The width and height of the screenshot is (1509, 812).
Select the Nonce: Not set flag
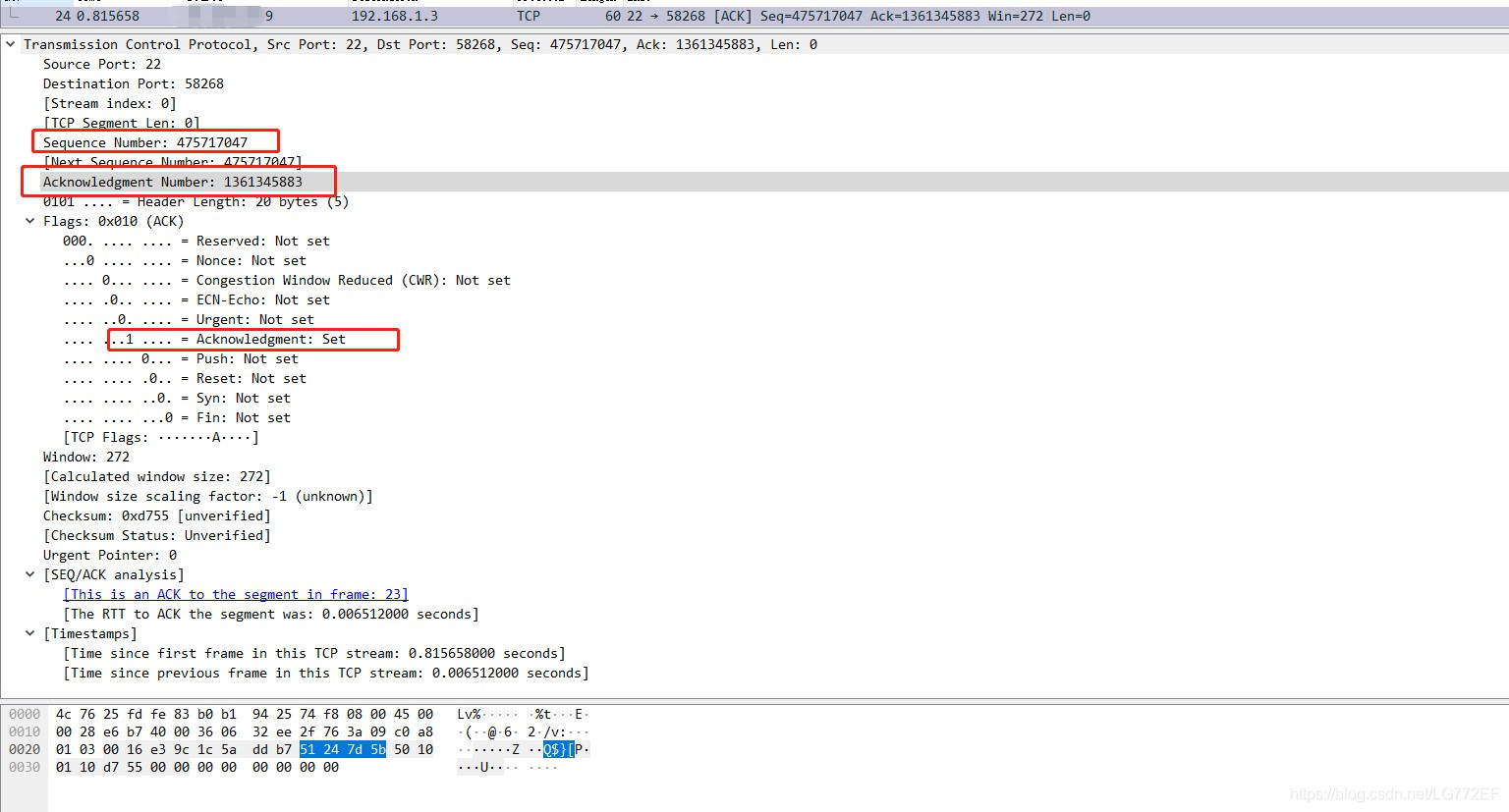point(185,260)
